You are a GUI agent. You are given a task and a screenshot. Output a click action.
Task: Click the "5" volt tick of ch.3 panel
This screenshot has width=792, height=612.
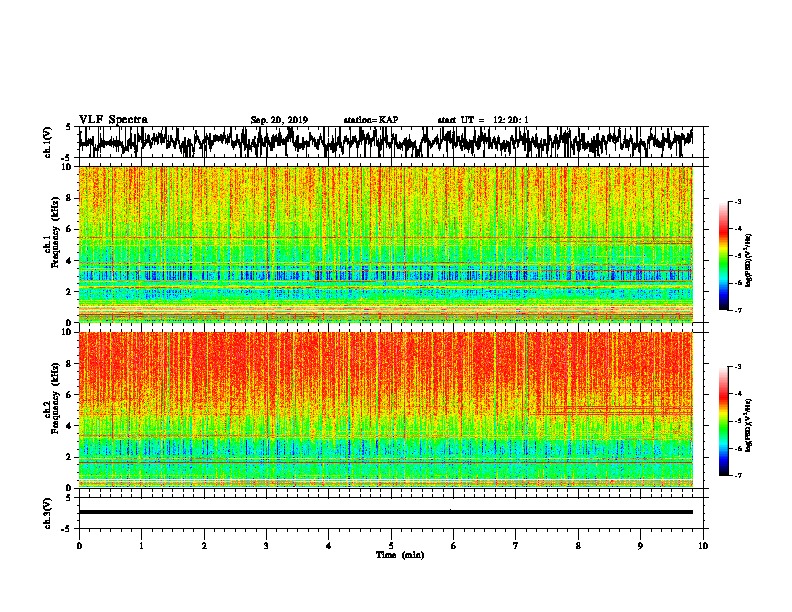(69, 498)
